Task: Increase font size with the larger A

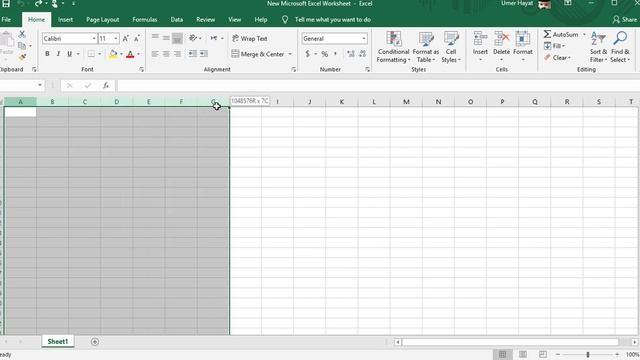Action: tap(126, 38)
